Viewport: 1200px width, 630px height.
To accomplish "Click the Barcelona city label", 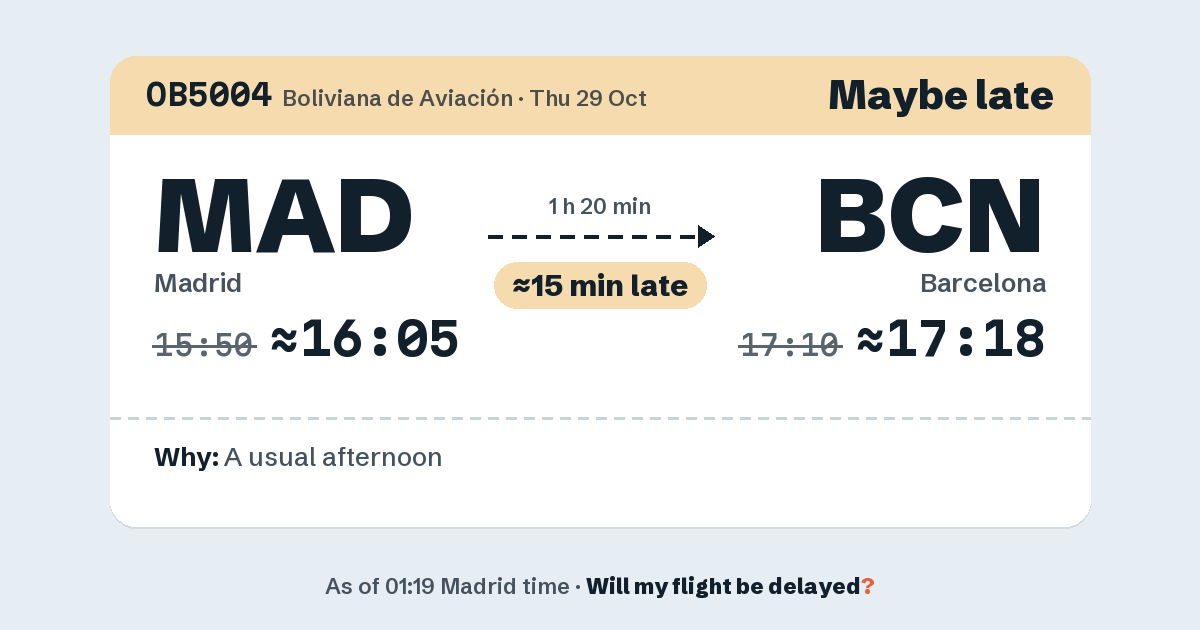I will 983,283.
